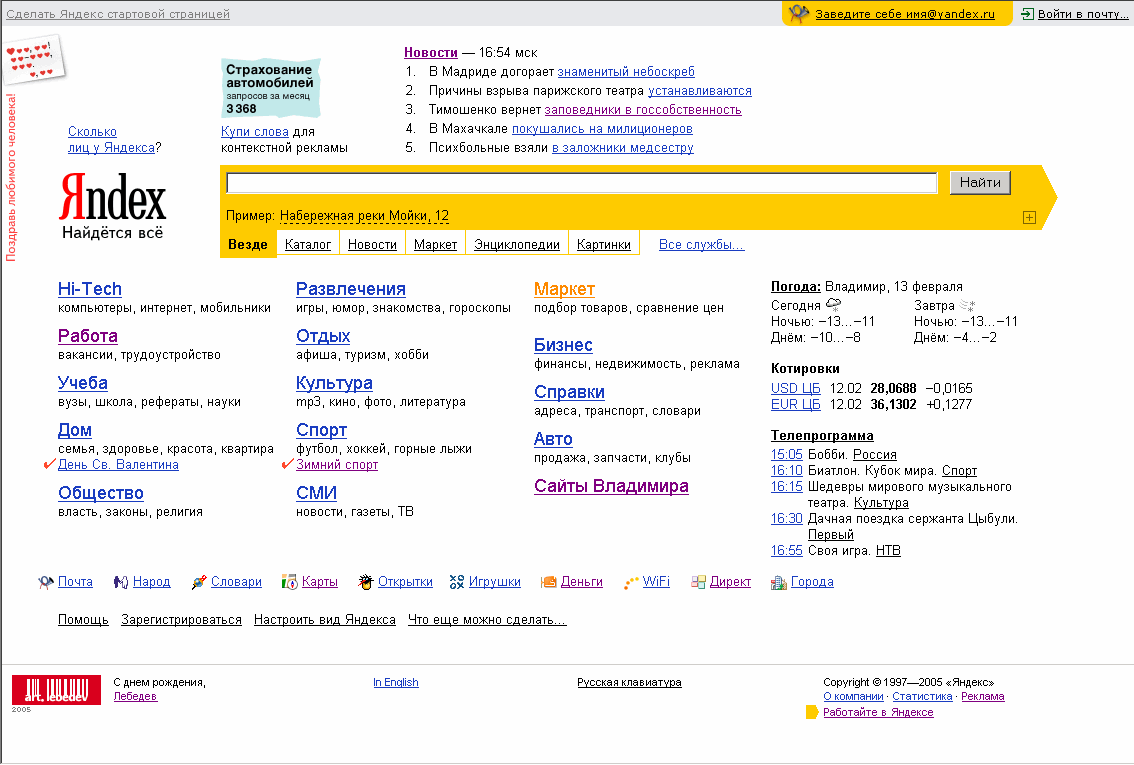Screen dimensions: 1134x765
Task: Open the Культура category
Action: [x=334, y=383]
